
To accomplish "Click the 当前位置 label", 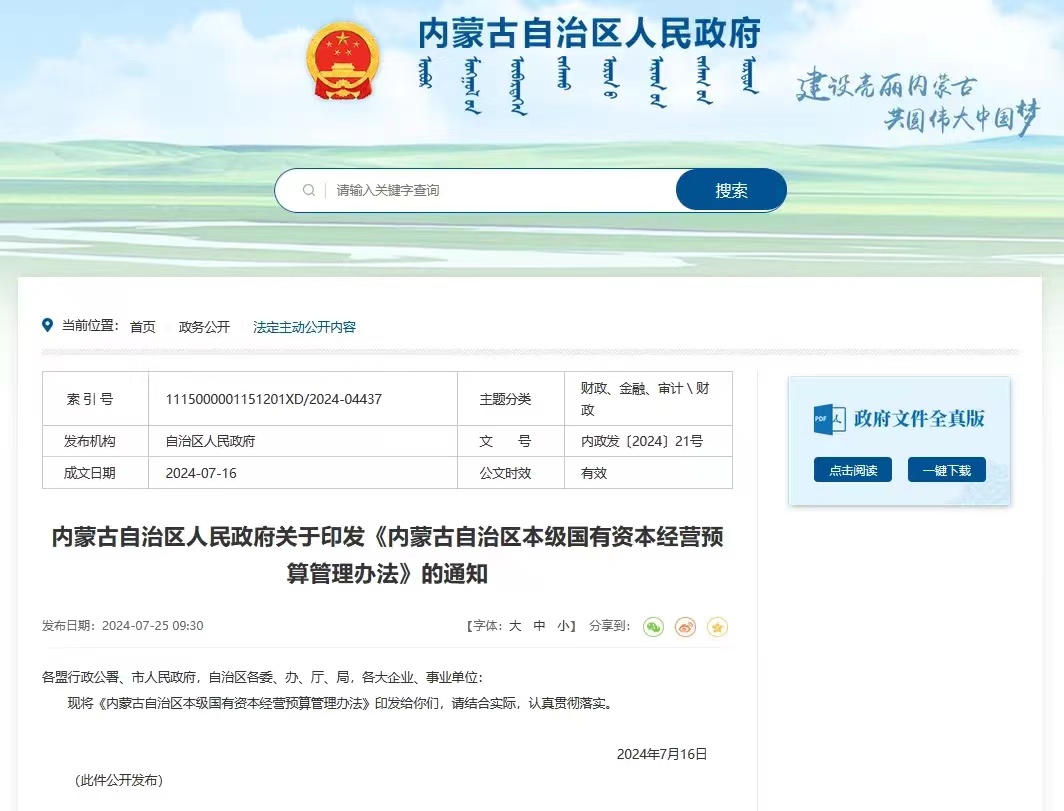I will 90,326.
